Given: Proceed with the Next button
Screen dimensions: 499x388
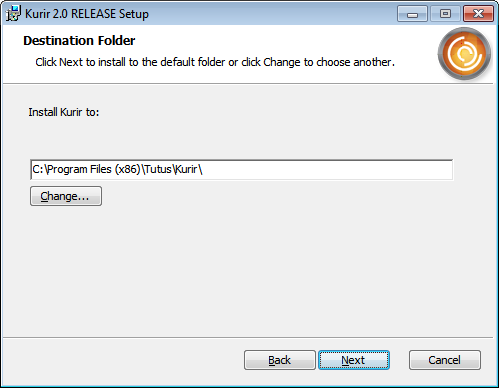Looking at the screenshot, I should [x=354, y=360].
